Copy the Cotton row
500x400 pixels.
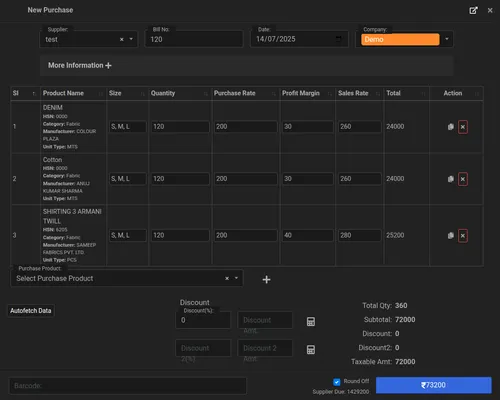pos(451,179)
